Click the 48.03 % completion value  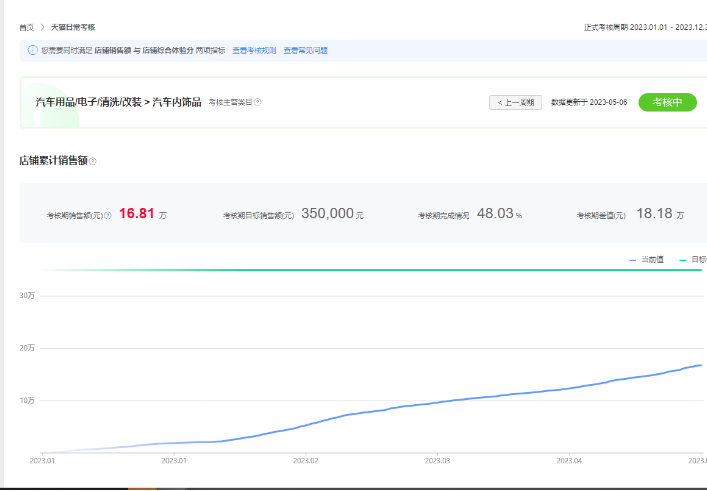click(x=499, y=214)
